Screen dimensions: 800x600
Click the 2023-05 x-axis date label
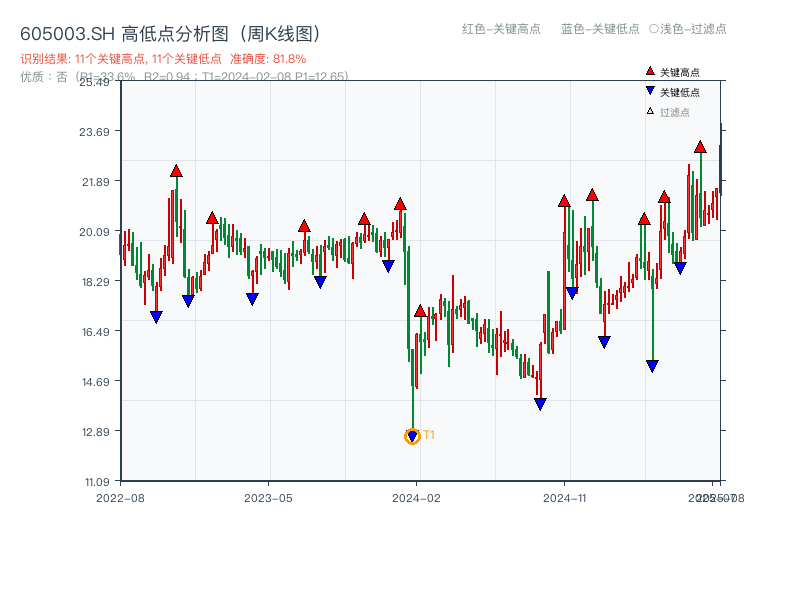pos(268,498)
